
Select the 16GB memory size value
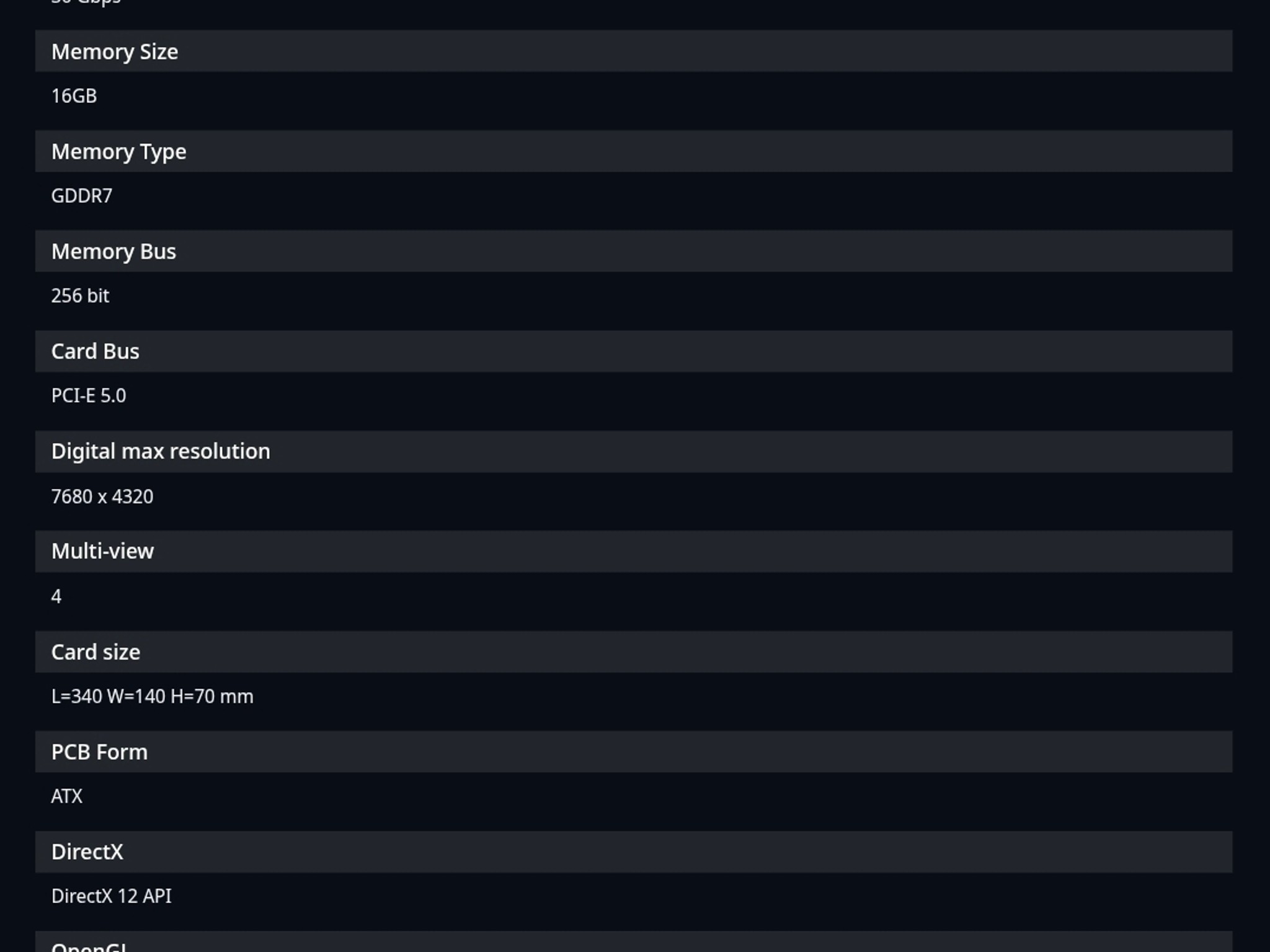tap(74, 96)
